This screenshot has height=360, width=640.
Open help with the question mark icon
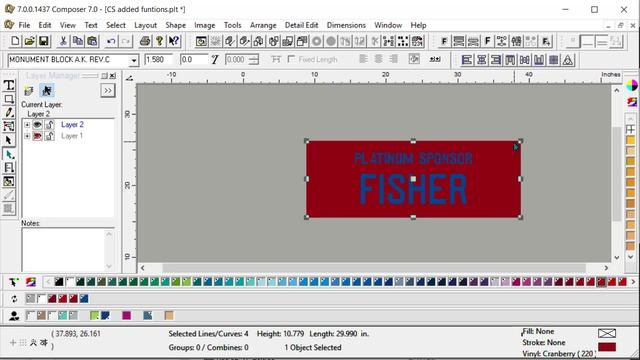[160, 41]
